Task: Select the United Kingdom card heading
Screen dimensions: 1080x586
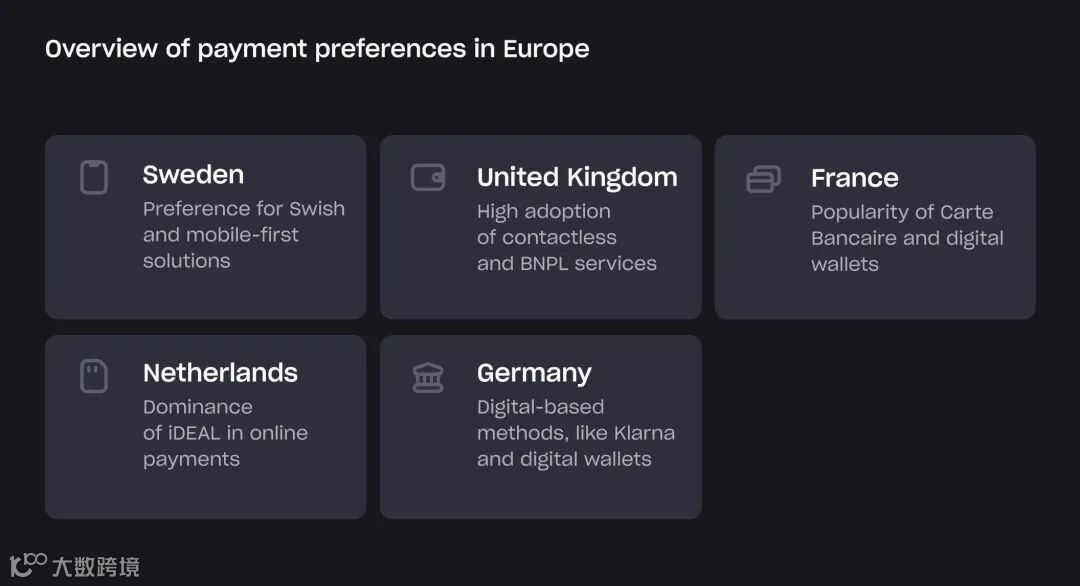Action: pos(577,177)
